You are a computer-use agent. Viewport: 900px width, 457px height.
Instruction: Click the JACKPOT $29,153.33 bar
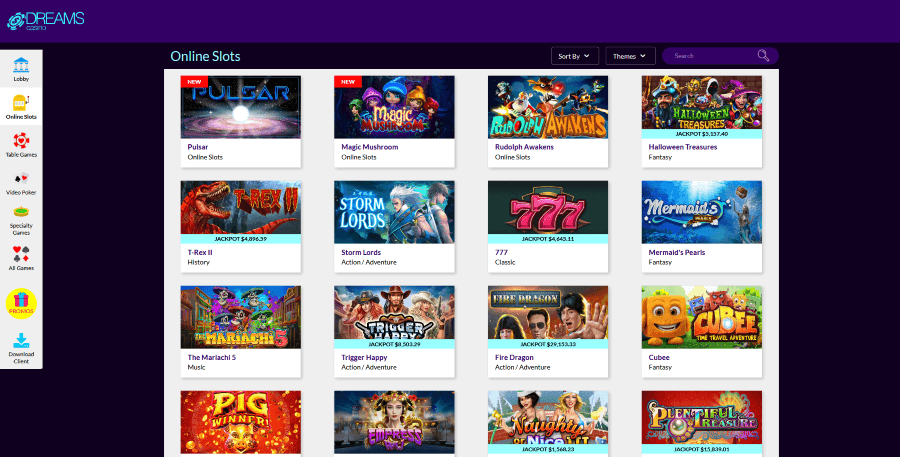(548, 344)
